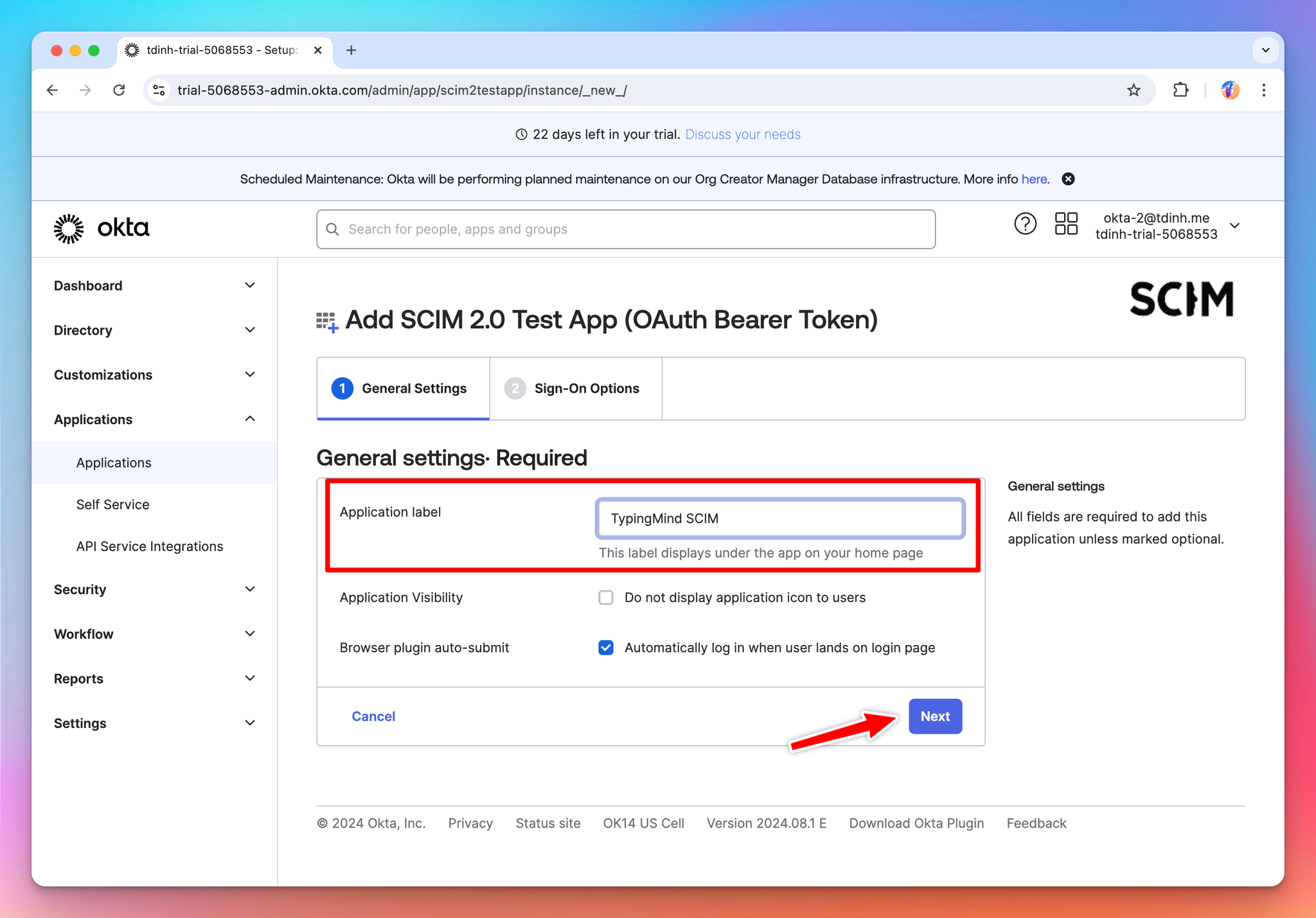Viewport: 1316px width, 918px height.
Task: Expand the Directory menu
Action: (x=154, y=330)
